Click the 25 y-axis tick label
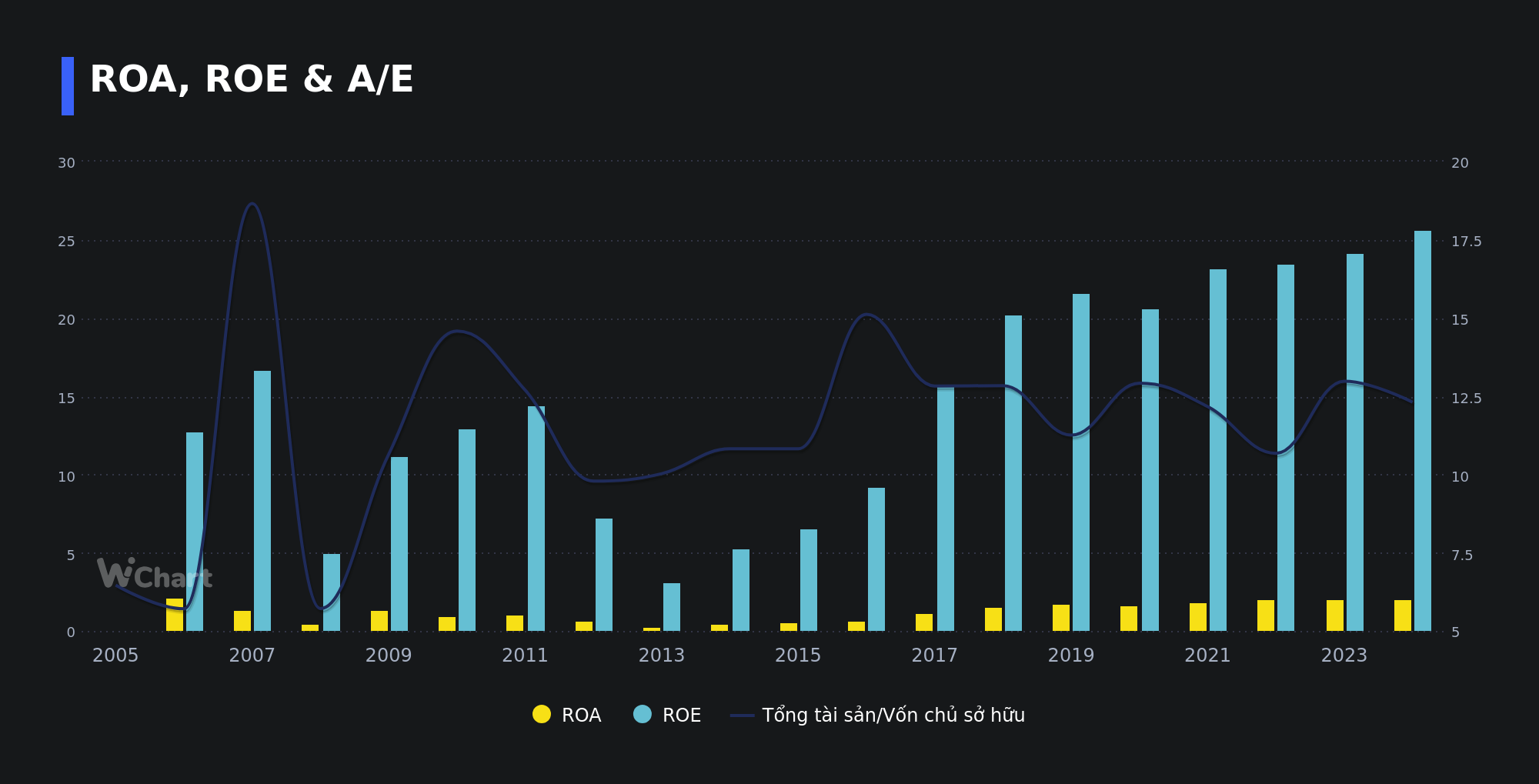The height and width of the screenshot is (784, 1539). pyautogui.click(x=66, y=242)
